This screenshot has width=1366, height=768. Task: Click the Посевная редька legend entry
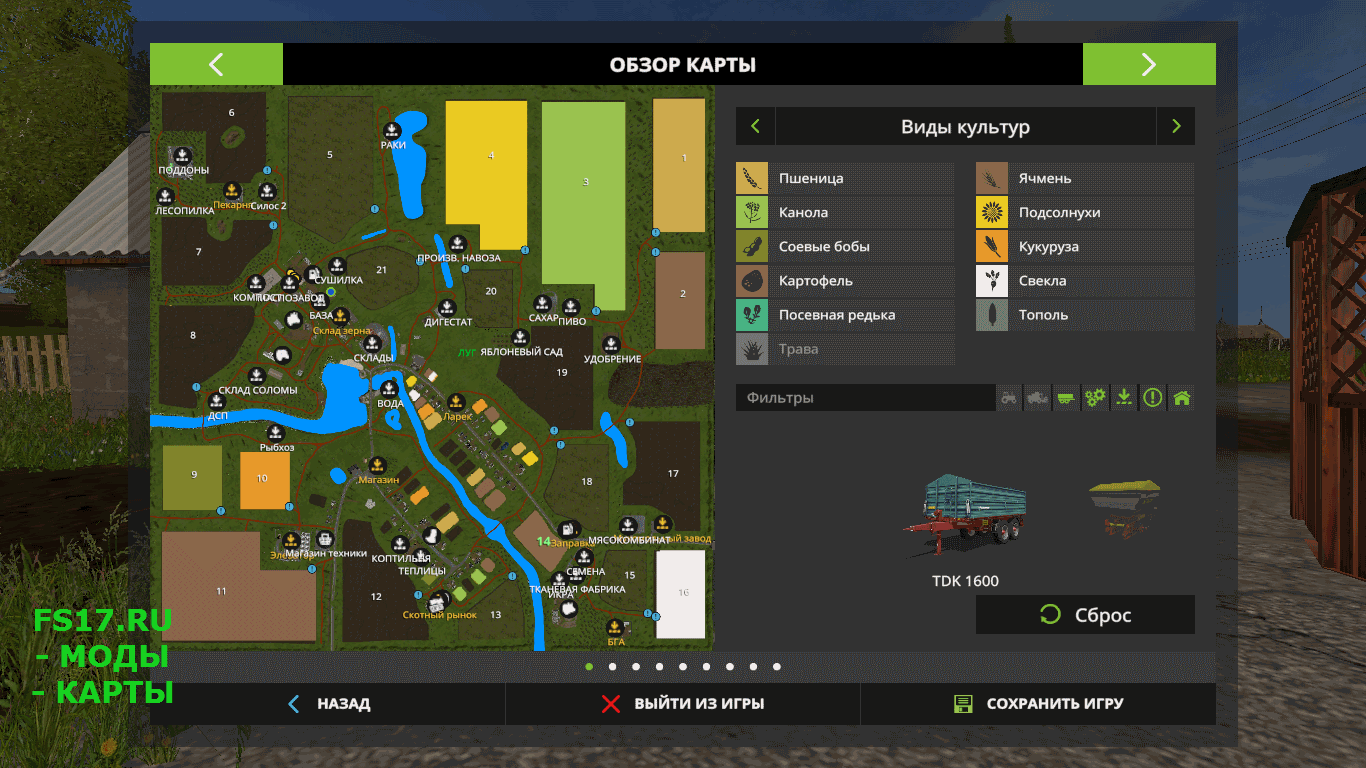pyautogui.click(x=845, y=315)
